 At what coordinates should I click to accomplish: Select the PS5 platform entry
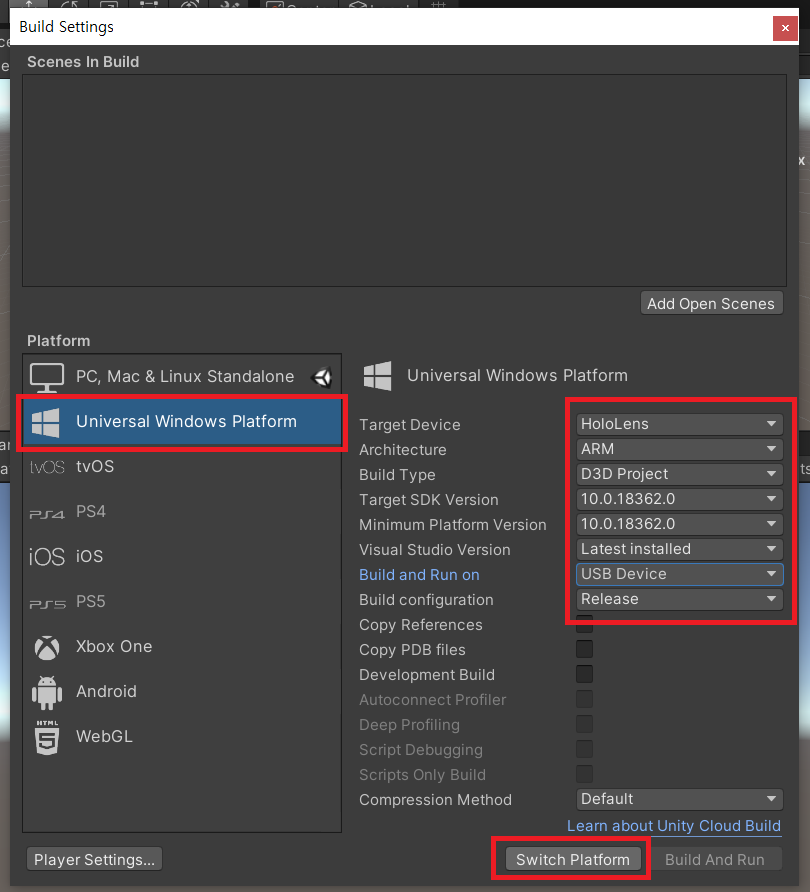(x=182, y=601)
